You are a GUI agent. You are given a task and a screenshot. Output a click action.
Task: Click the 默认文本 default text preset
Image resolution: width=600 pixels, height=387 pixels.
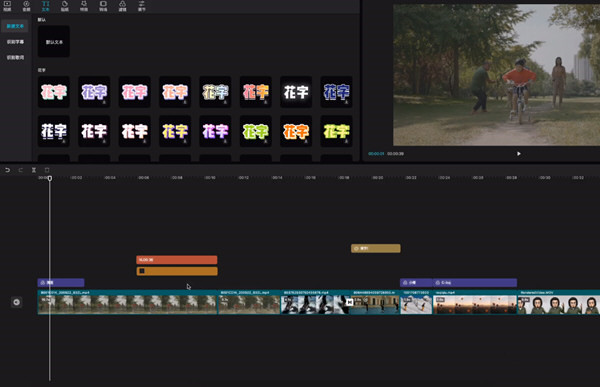tap(54, 42)
